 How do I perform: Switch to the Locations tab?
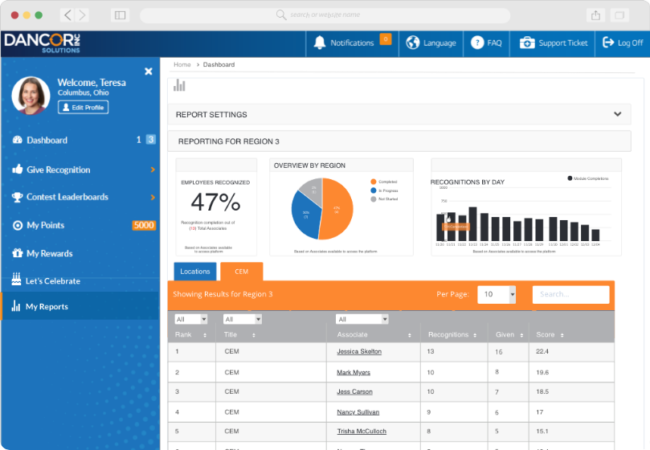pos(195,272)
